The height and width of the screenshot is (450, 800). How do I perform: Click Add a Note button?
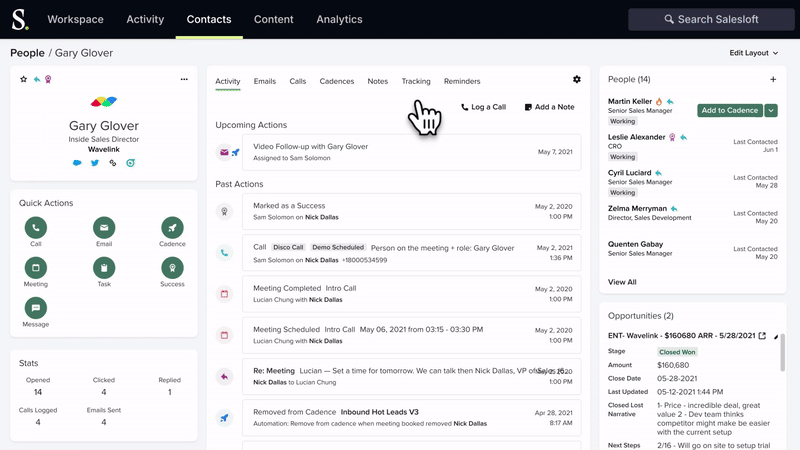[549, 107]
